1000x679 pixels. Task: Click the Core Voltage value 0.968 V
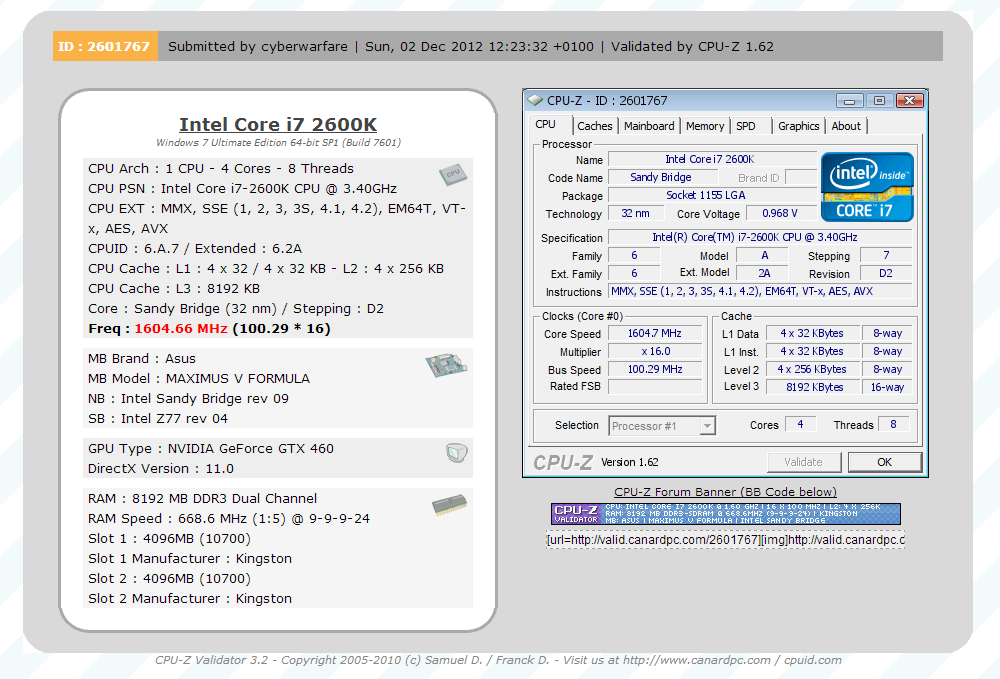click(780, 213)
